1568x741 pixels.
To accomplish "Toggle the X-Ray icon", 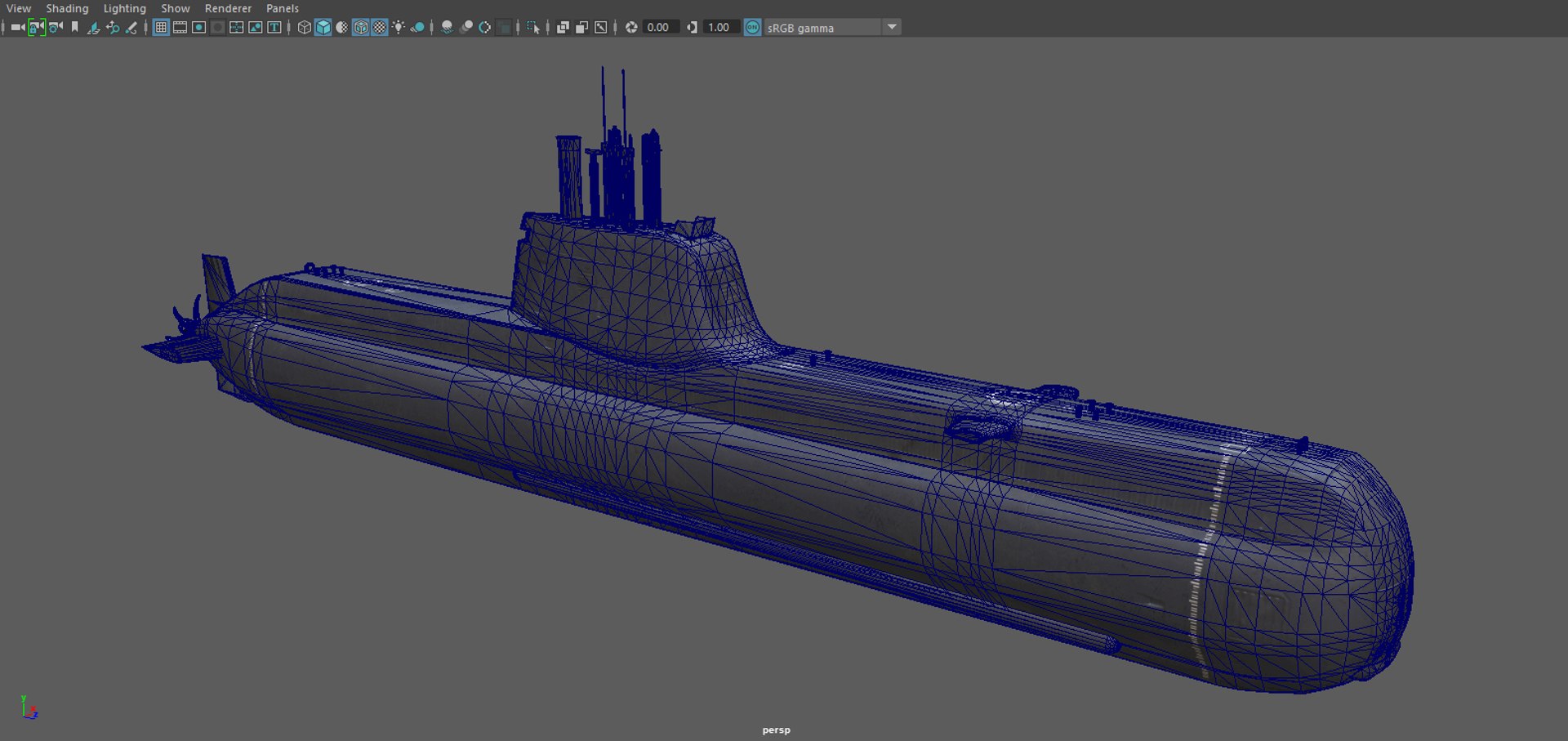I will pos(563,27).
